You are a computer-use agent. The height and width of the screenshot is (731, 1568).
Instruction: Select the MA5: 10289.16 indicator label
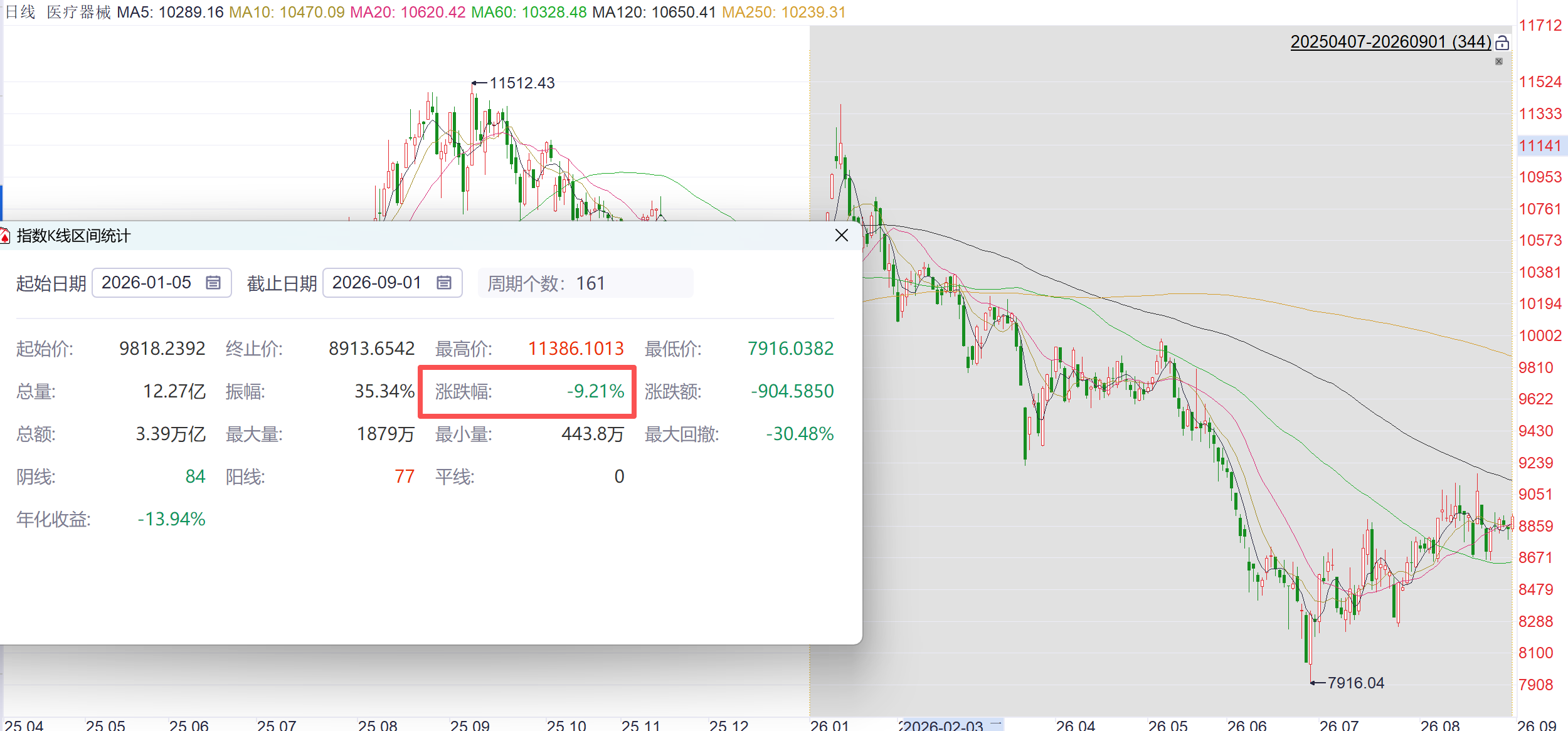(x=170, y=12)
